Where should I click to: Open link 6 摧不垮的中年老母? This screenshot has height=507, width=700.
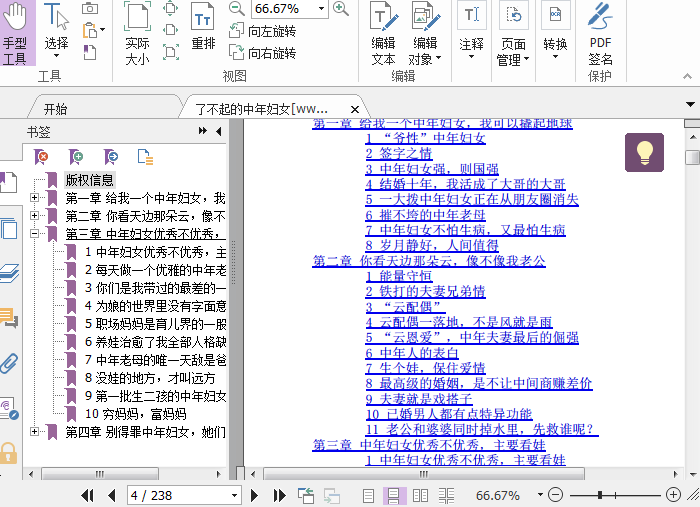[x=425, y=215]
